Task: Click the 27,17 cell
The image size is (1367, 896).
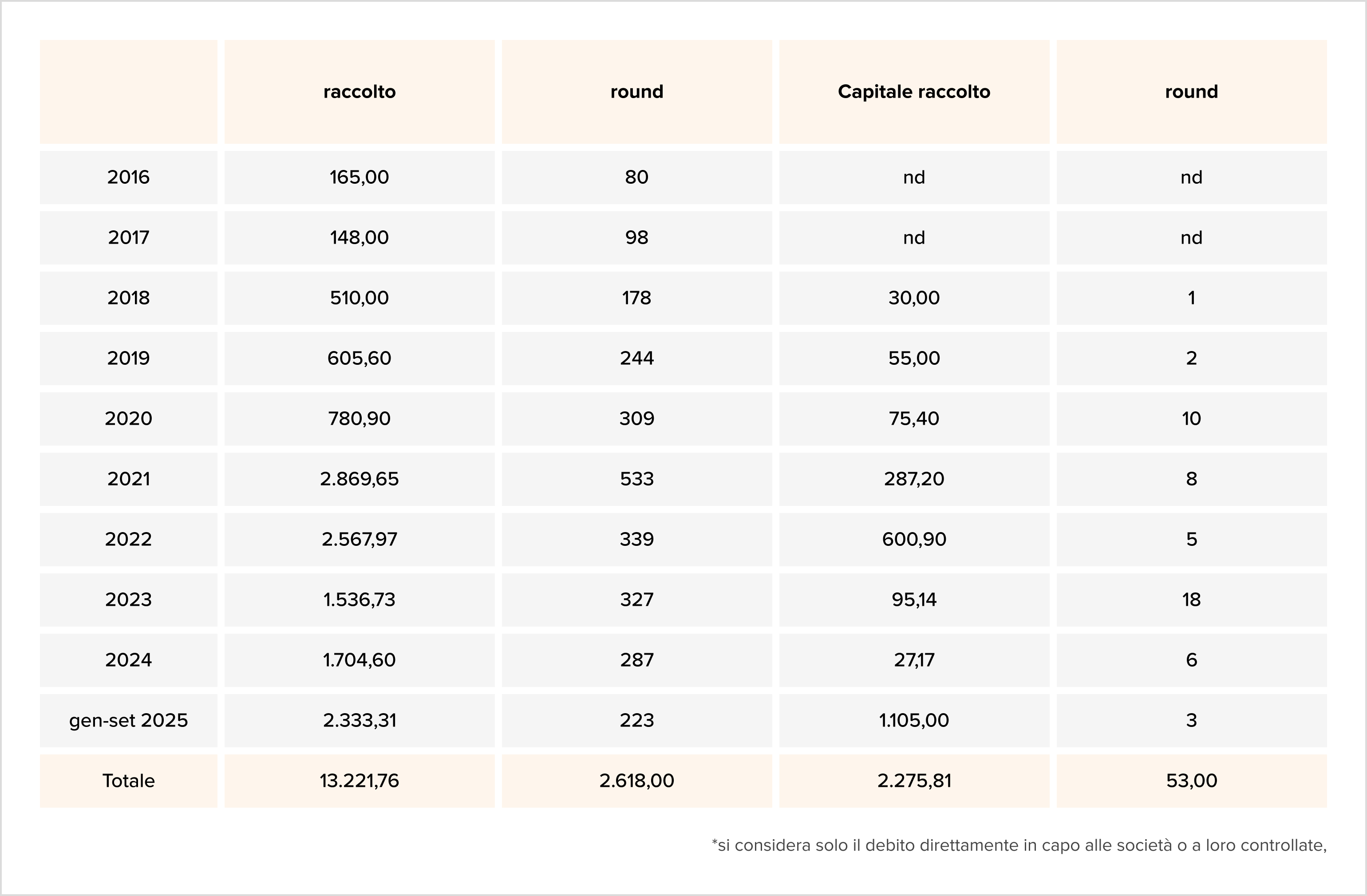Action: click(x=914, y=659)
